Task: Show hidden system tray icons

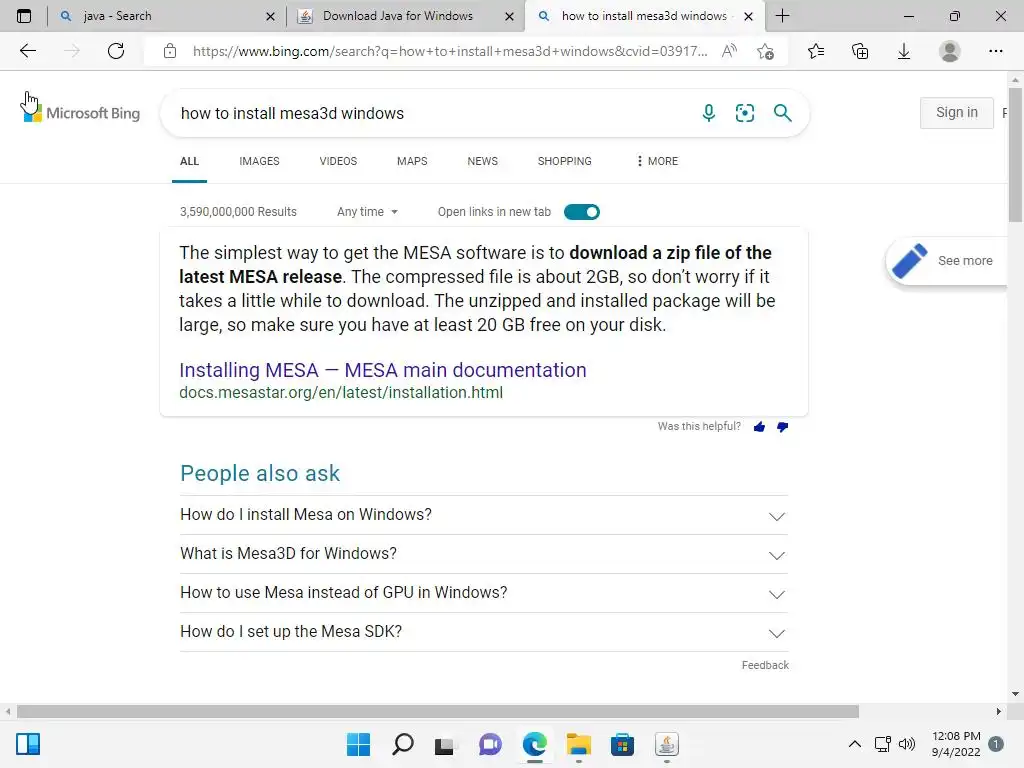Action: click(x=854, y=744)
